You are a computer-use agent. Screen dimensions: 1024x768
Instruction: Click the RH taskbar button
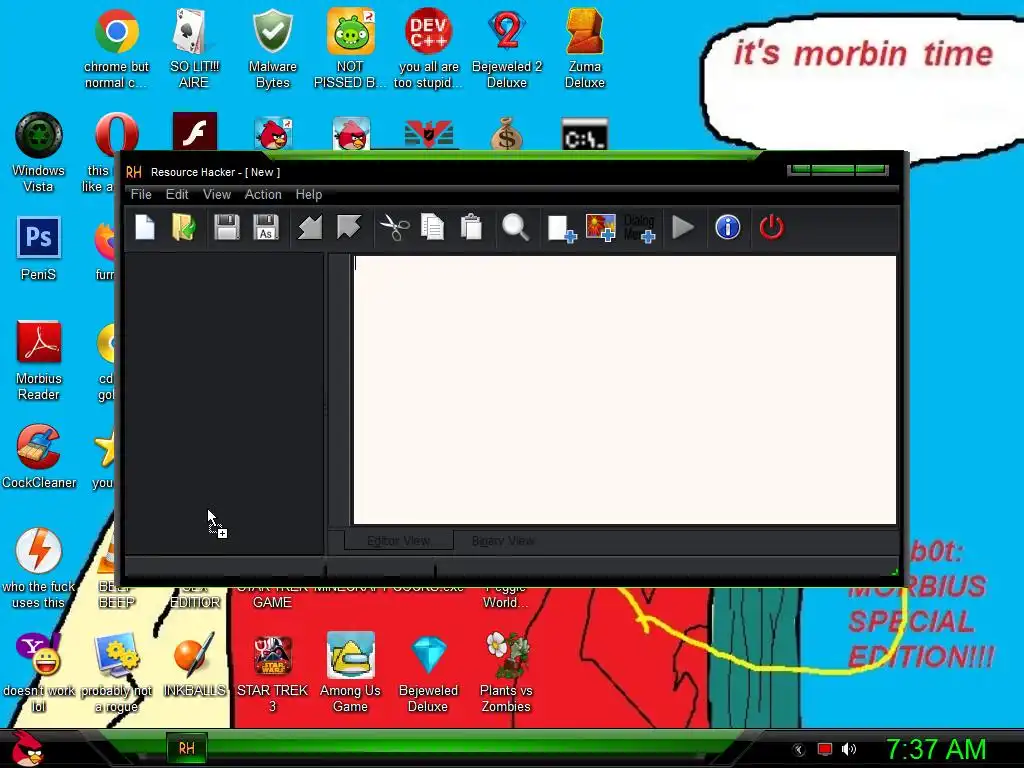point(186,748)
